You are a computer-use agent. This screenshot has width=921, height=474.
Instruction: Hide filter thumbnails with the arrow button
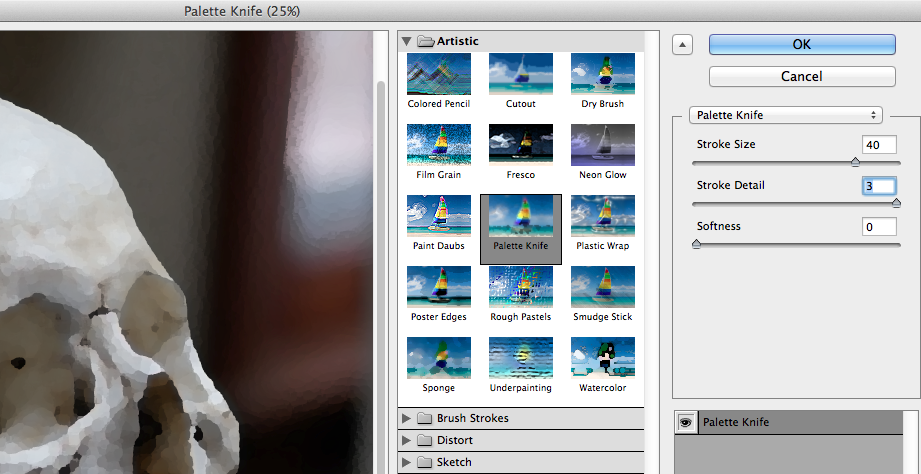tap(682, 44)
